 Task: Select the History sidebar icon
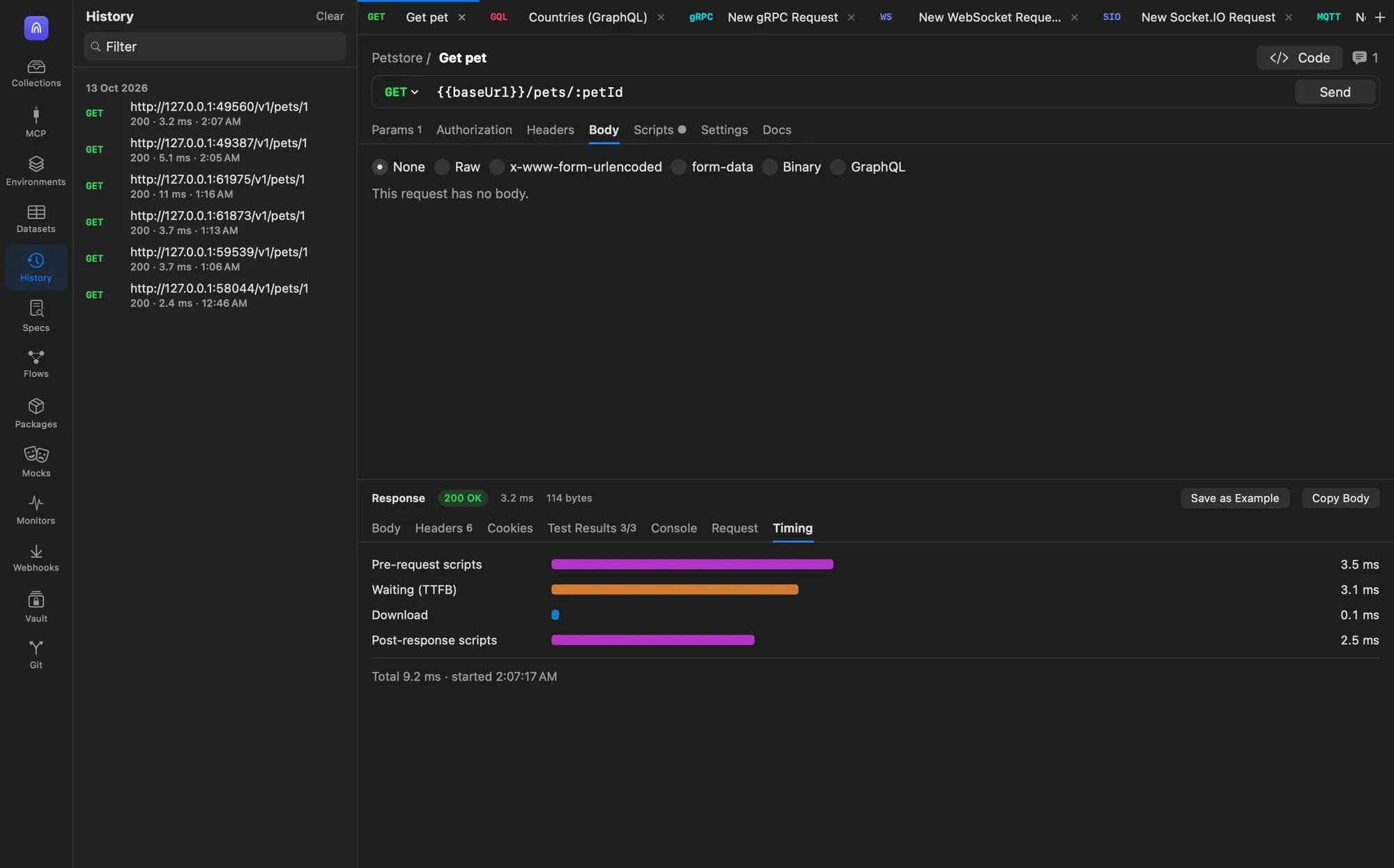pyautogui.click(x=36, y=267)
